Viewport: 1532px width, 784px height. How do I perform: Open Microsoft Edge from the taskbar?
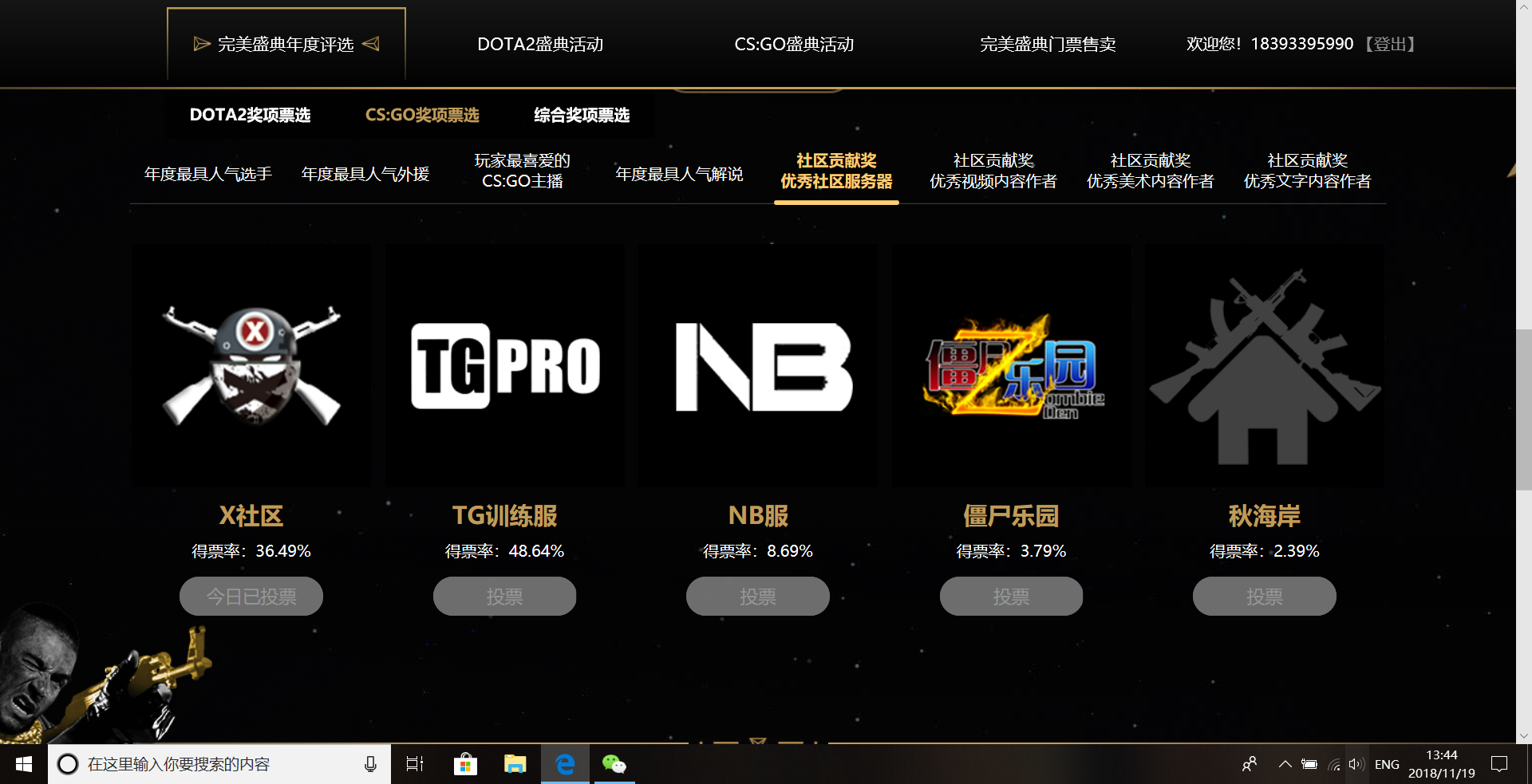[565, 764]
